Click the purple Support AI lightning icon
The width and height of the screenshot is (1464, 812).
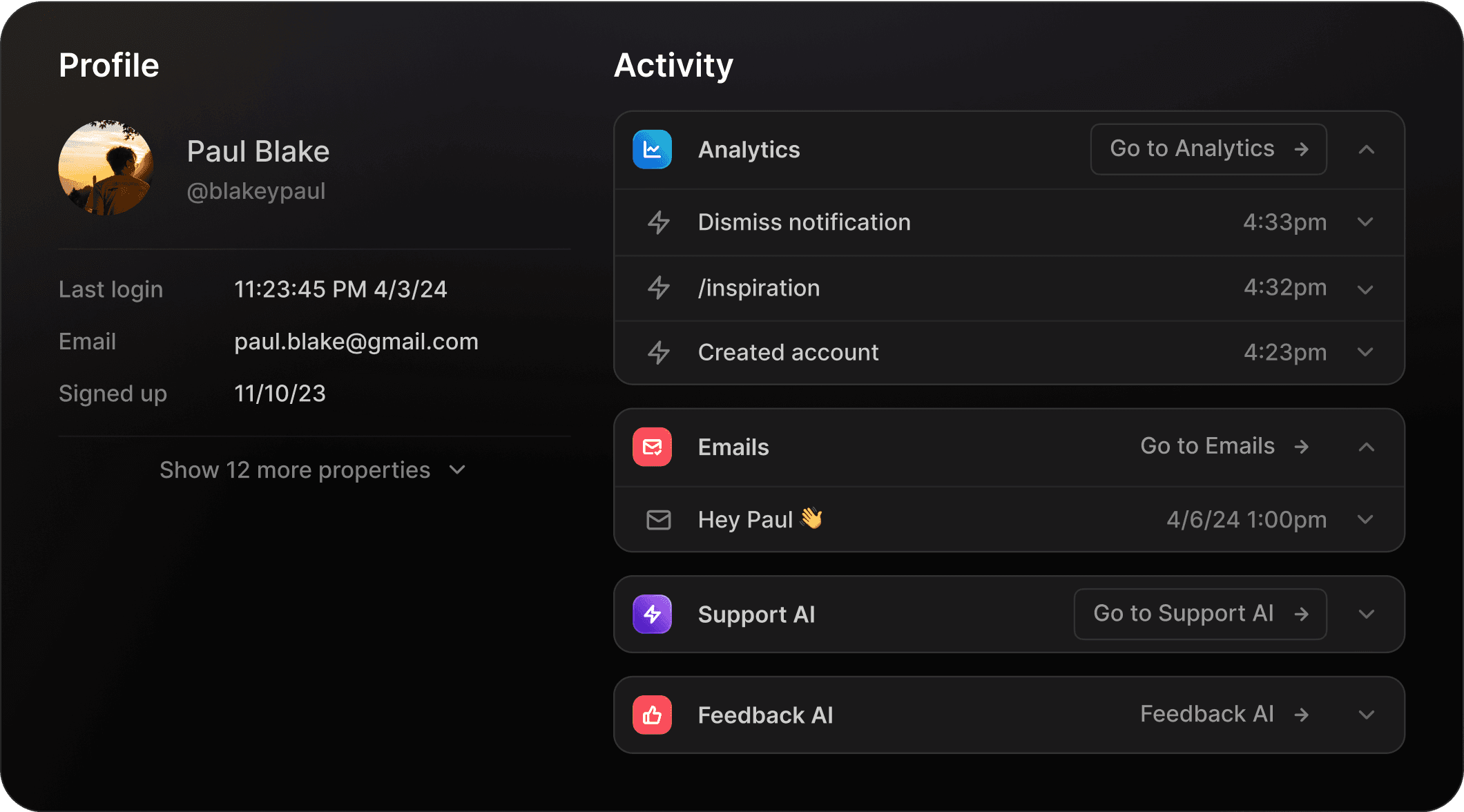tap(652, 614)
